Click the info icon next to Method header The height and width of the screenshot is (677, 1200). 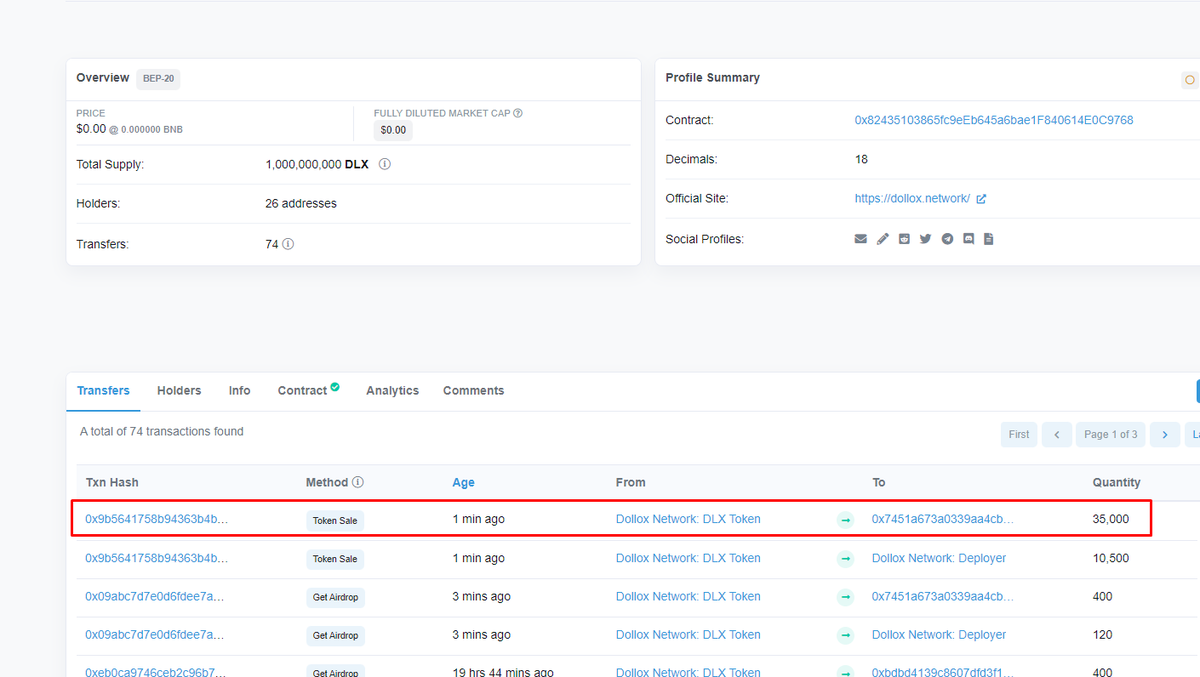click(x=358, y=482)
